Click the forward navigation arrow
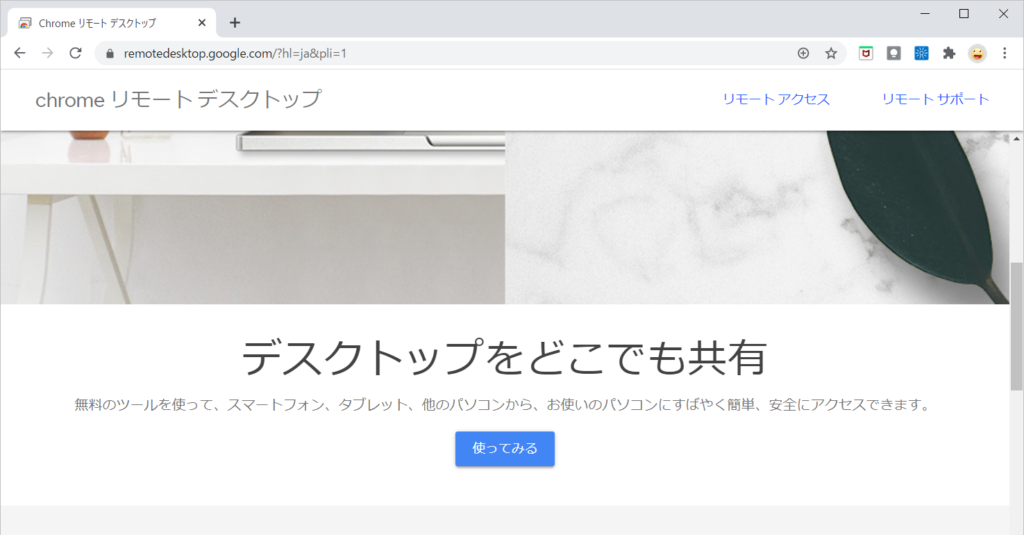Viewport: 1024px width, 535px height. [x=48, y=54]
